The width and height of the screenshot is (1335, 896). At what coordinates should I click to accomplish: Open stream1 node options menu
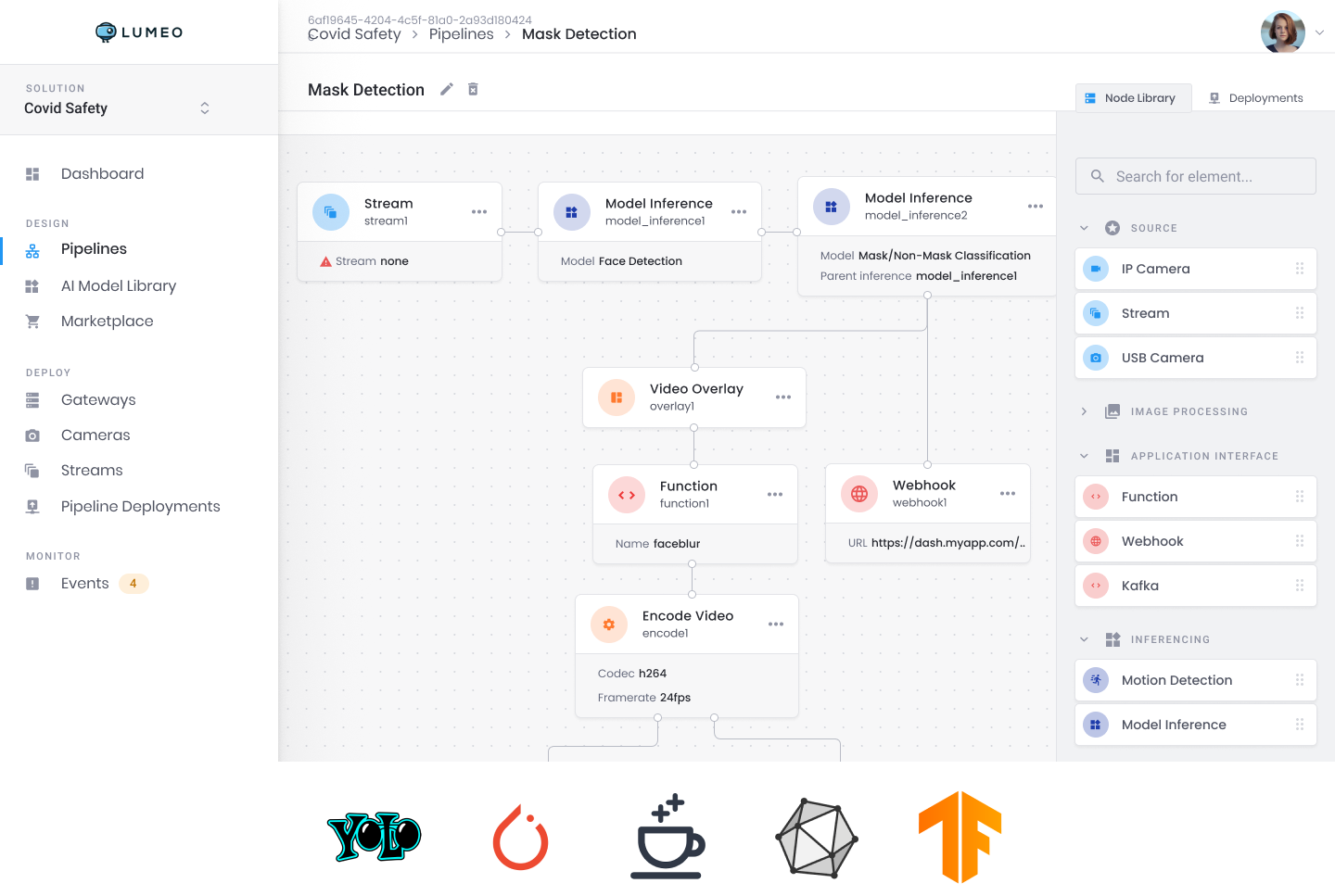[479, 212]
